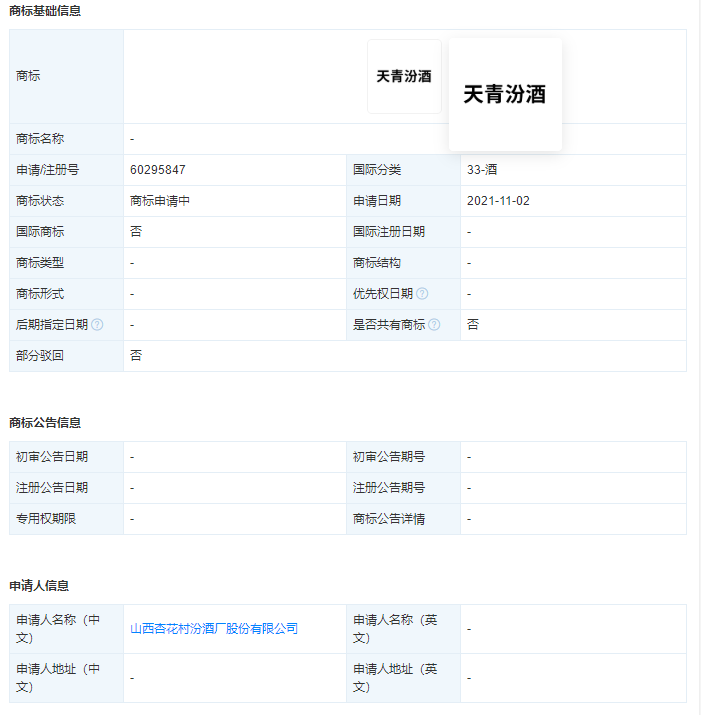
Task: Click the 国际注册日期 label cell
Action: click(404, 232)
